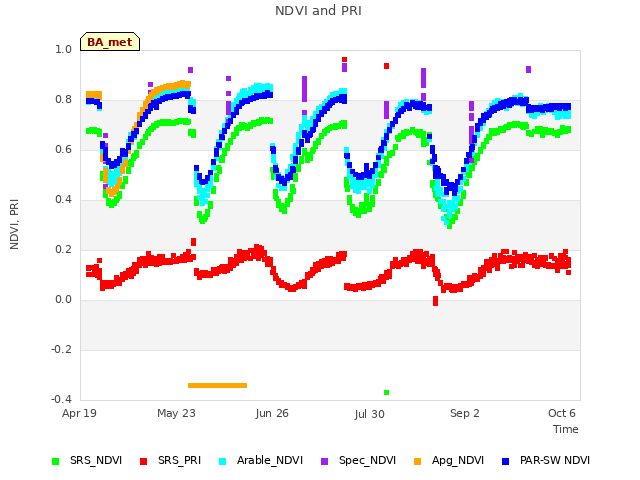Click the y-axis label NDVI, PRI

[14, 224]
